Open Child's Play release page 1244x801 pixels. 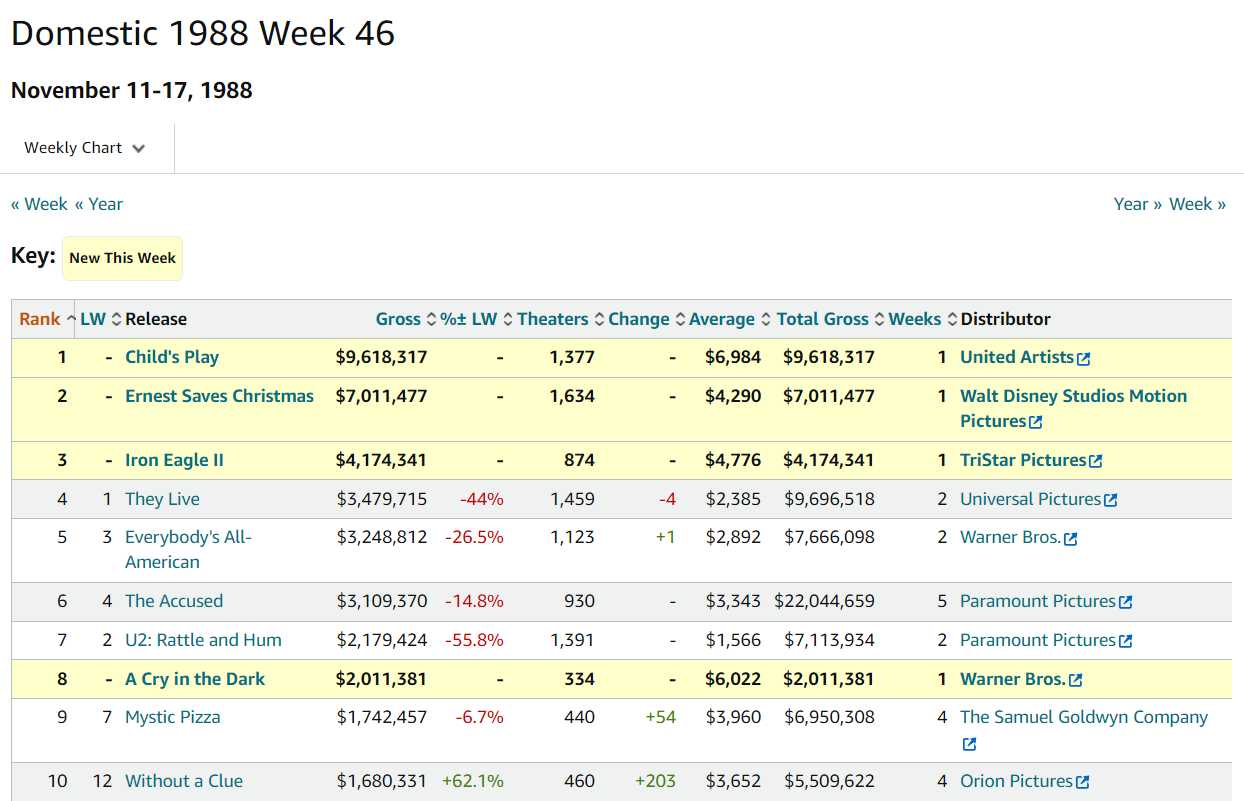coord(172,357)
